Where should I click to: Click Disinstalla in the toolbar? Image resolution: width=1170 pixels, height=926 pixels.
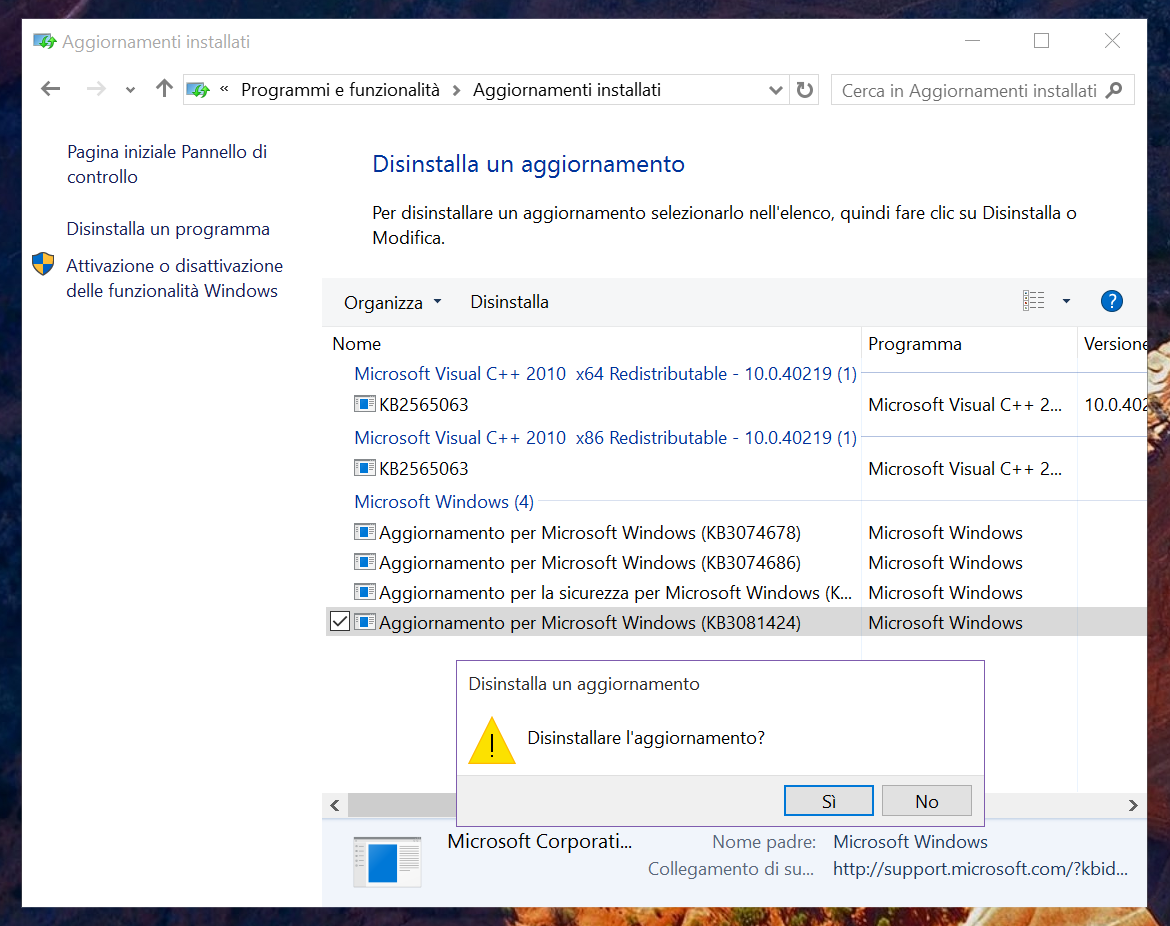click(x=510, y=302)
